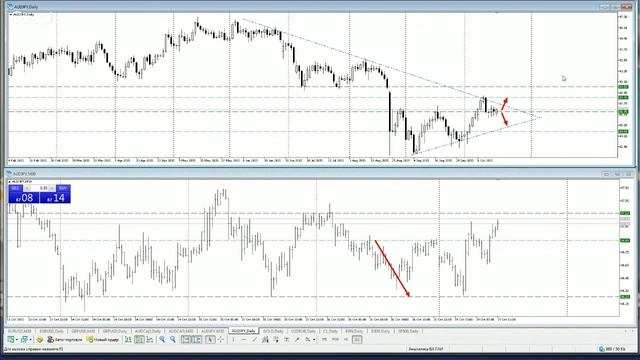Toggle the Авто-торговля button
The image size is (640, 360).
(64, 339)
